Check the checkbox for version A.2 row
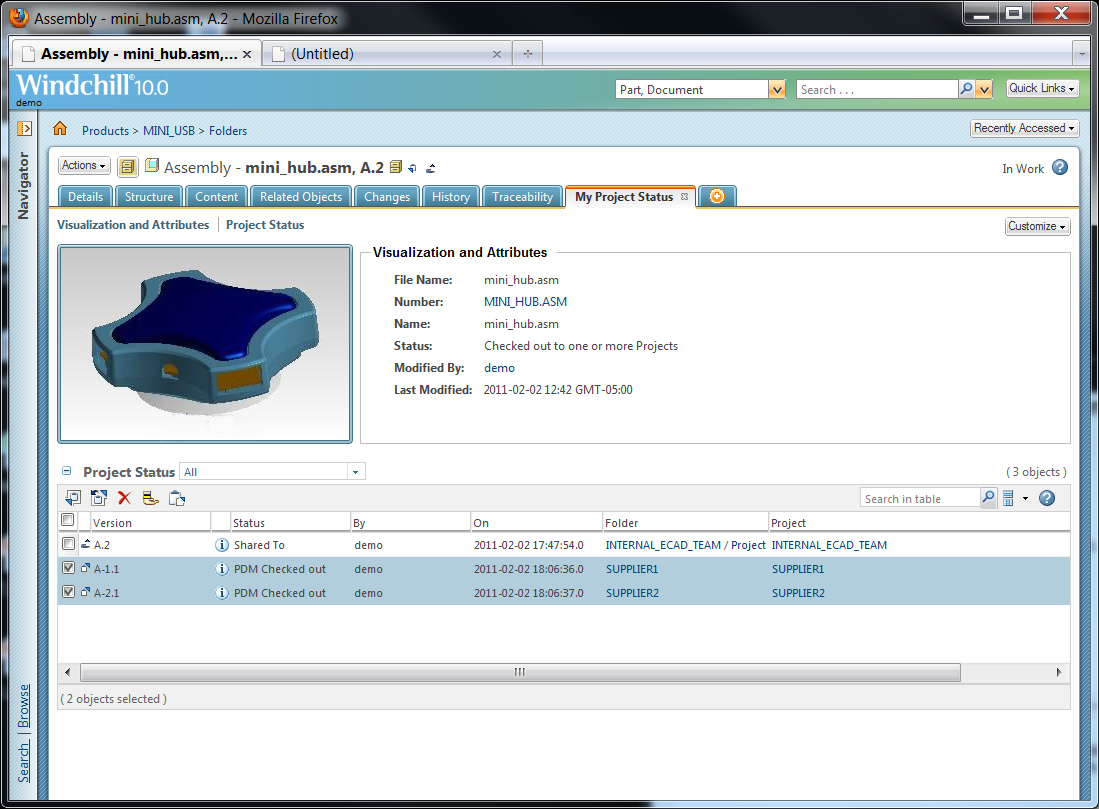1099x809 pixels. (67, 544)
